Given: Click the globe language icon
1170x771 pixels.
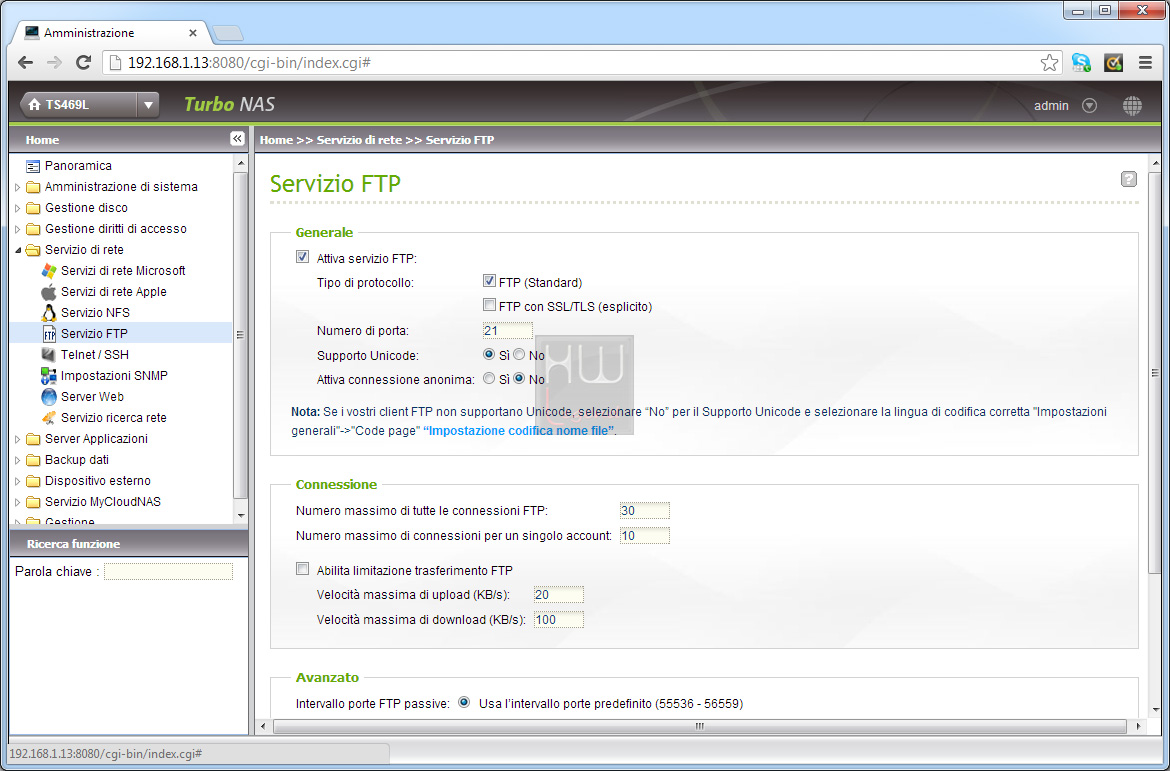Looking at the screenshot, I should [1132, 105].
